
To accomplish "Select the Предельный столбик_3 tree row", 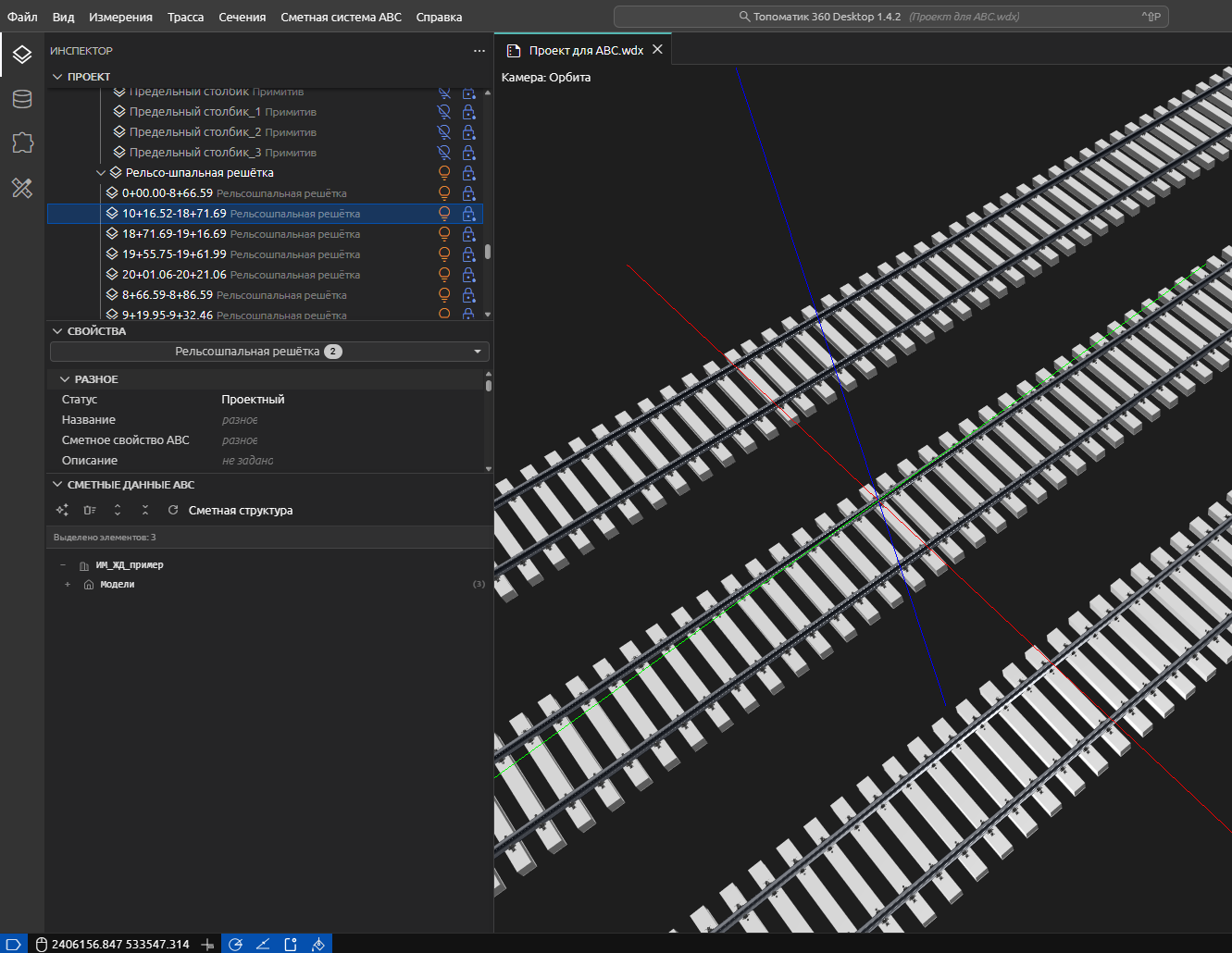I will pyautogui.click(x=265, y=153).
